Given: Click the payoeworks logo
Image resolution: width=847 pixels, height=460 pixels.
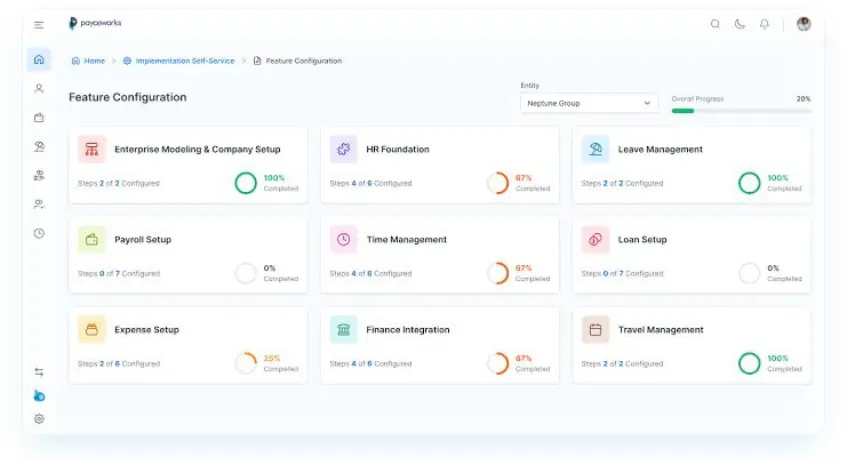Looking at the screenshot, I should (x=95, y=23).
